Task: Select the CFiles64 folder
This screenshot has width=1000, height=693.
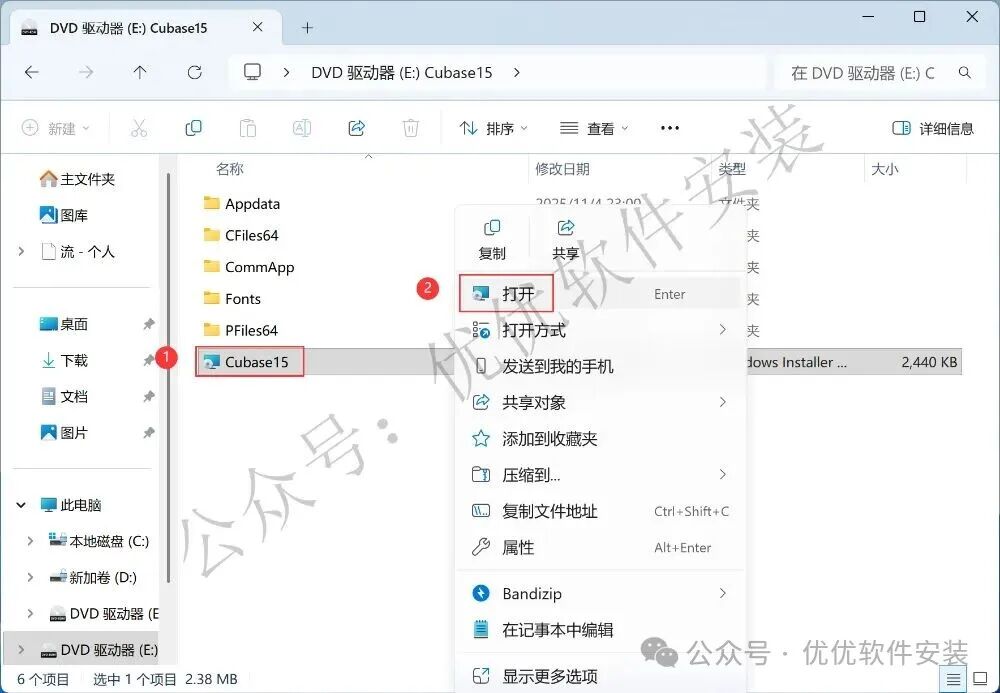Action: [241, 235]
